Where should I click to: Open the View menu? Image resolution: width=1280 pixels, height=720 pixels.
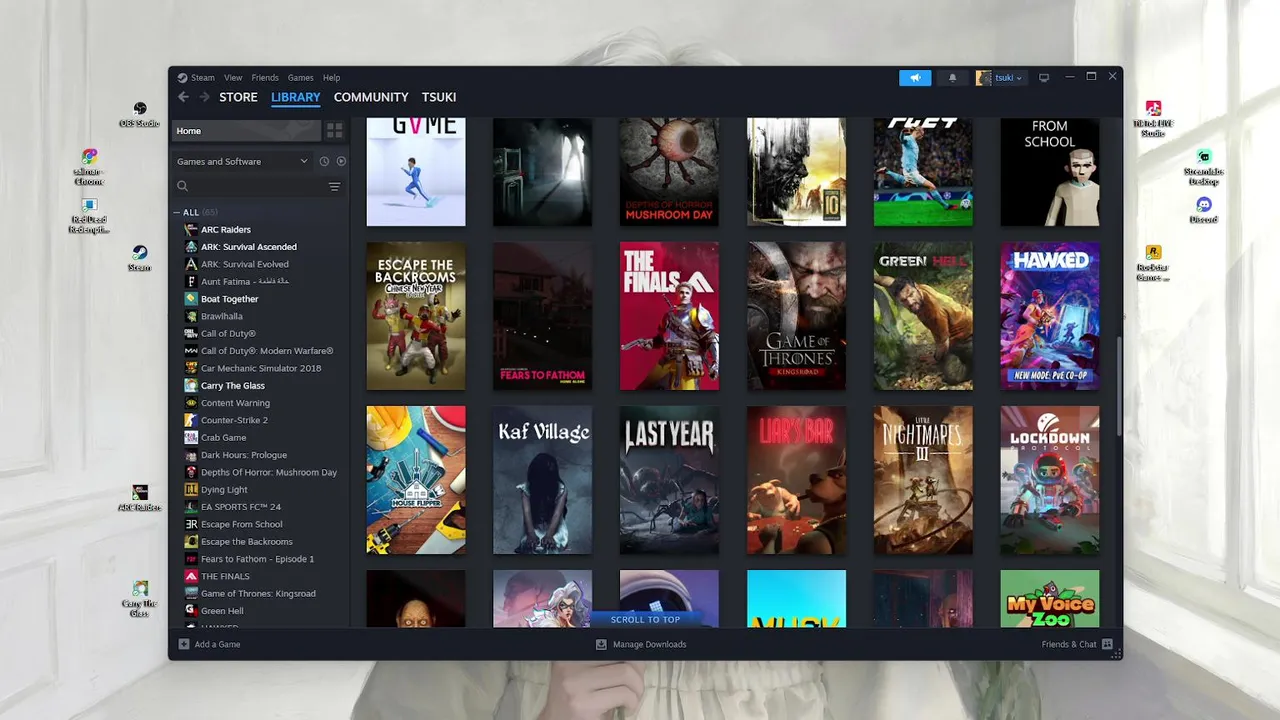pos(233,77)
